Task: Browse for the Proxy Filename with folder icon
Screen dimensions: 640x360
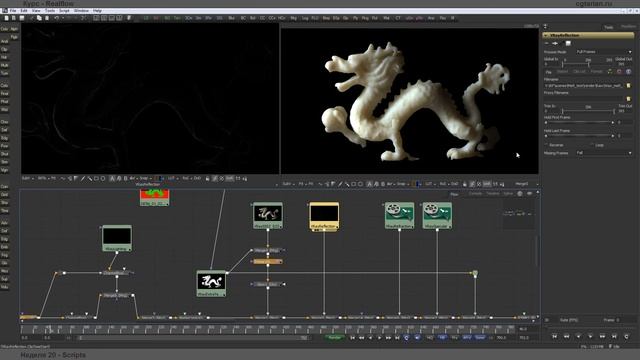Action: point(628,99)
